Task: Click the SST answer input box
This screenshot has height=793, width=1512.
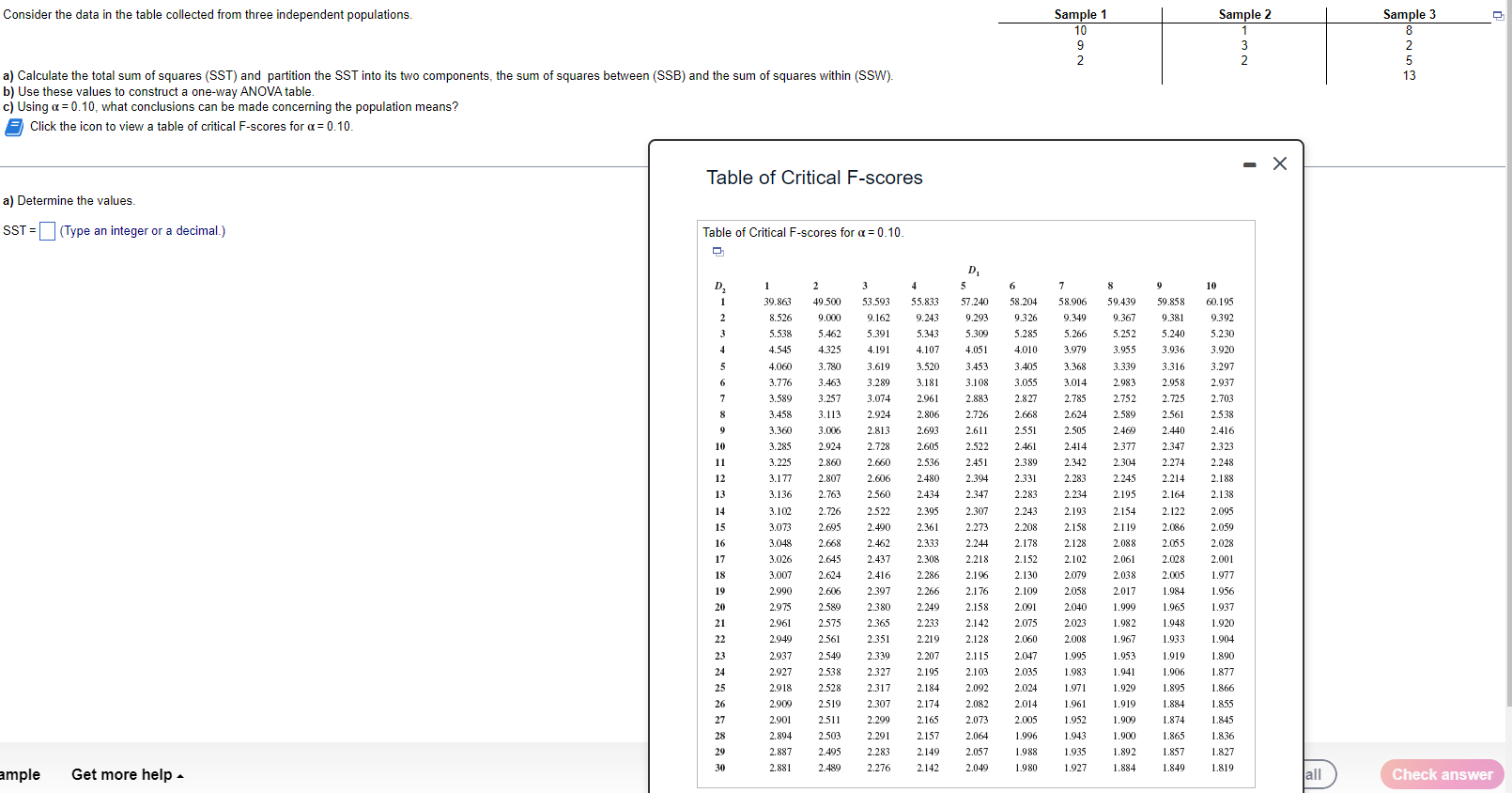Action: [x=47, y=231]
